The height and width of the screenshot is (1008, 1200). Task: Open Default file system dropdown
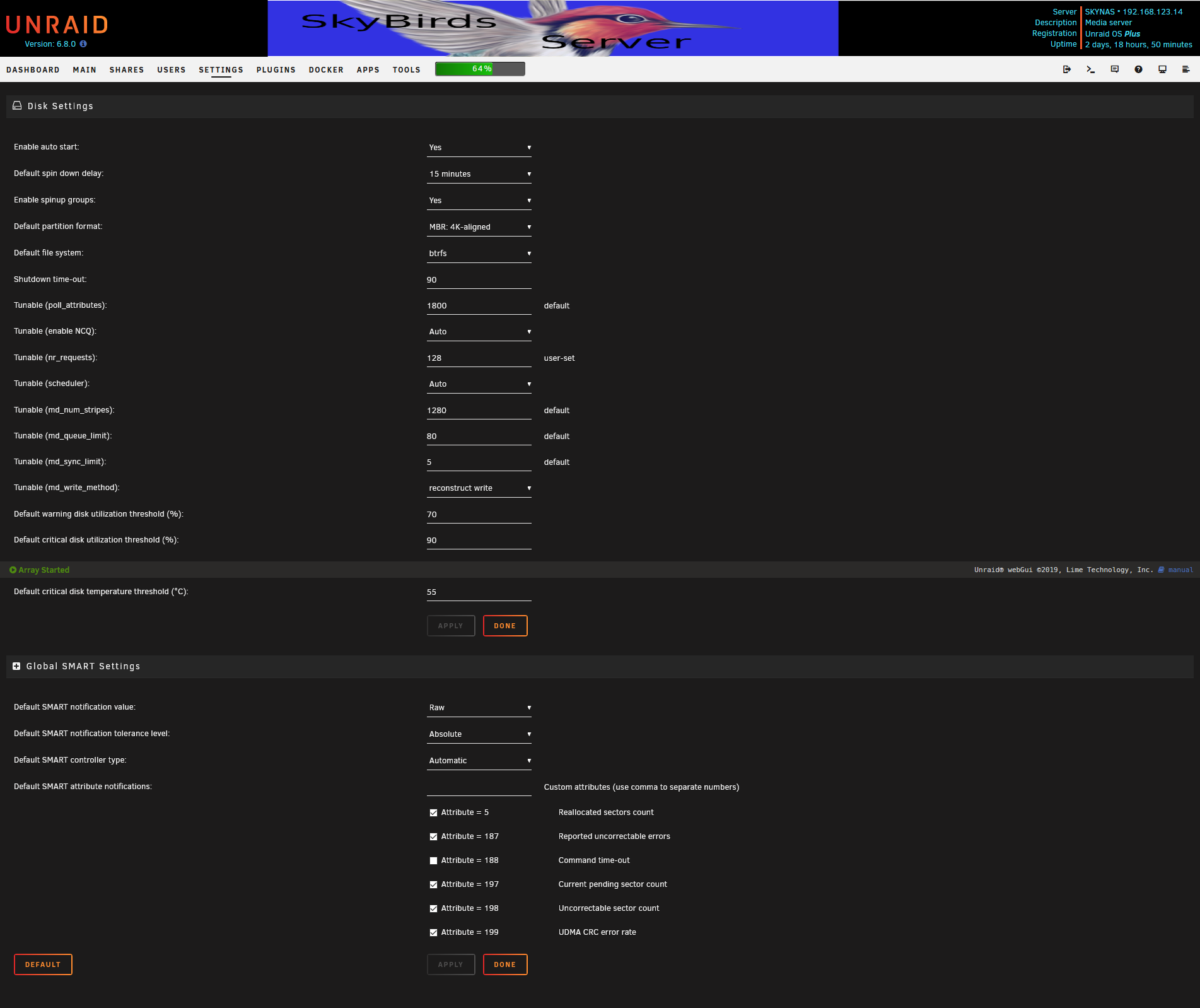tap(479, 254)
